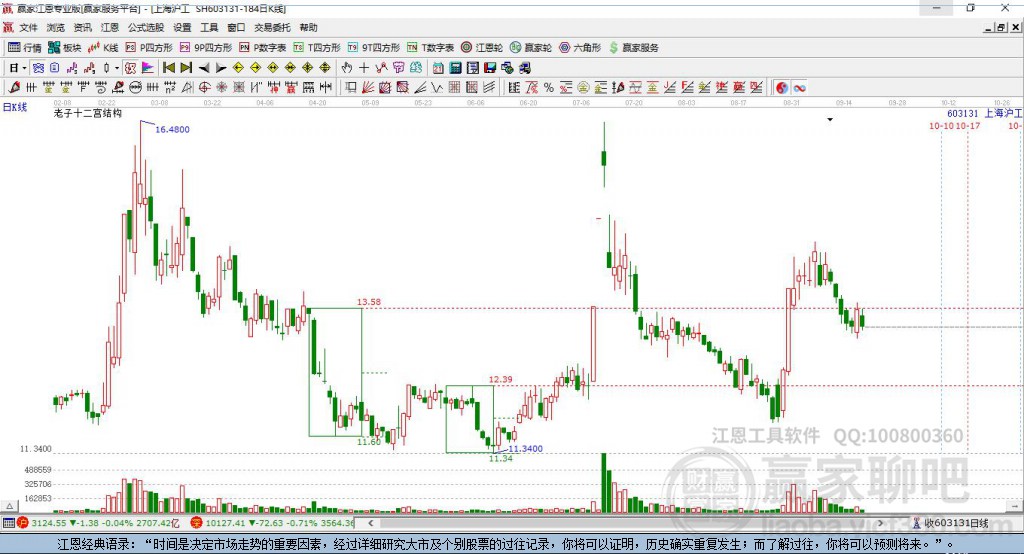Open the 公式选股 menu
This screenshot has width=1024, height=554.
(146, 27)
